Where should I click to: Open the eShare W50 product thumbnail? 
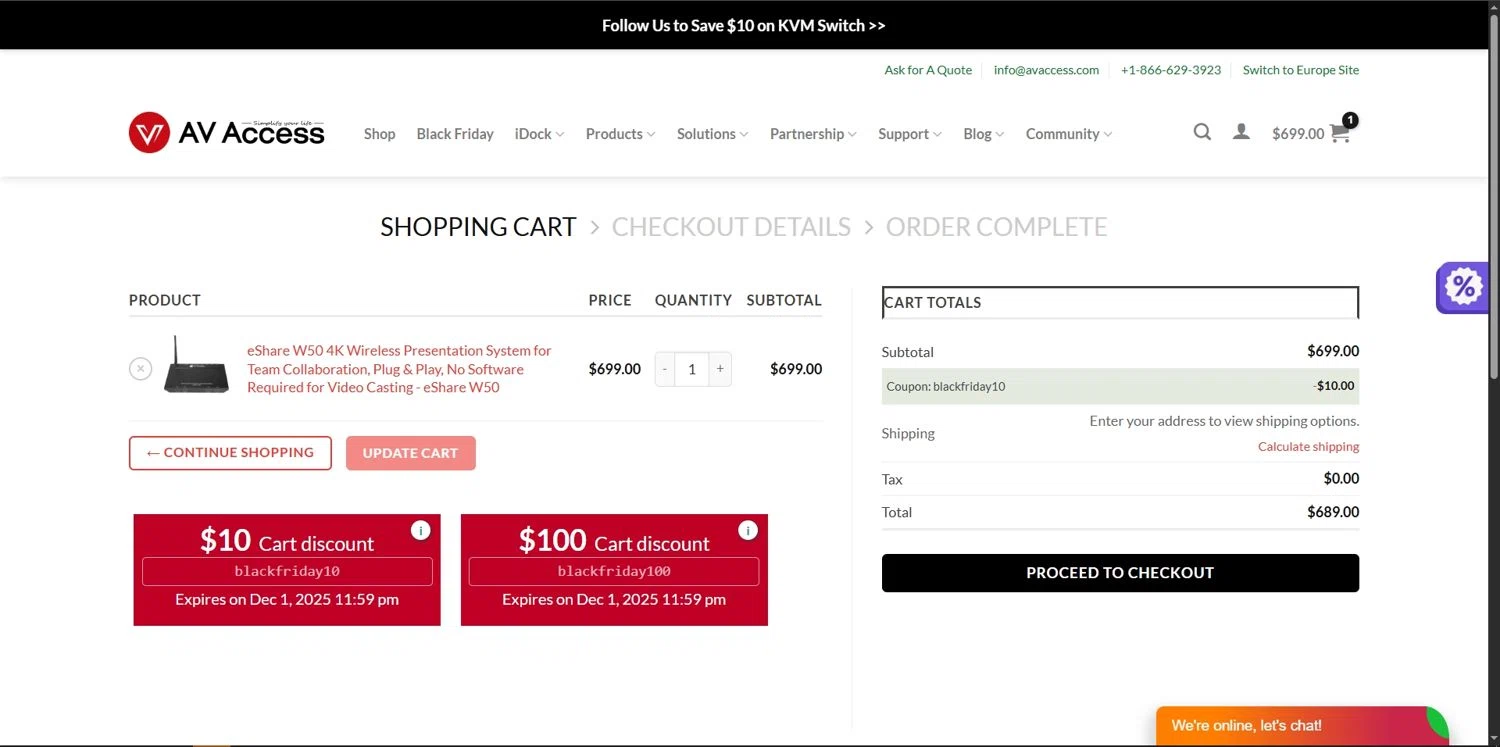(196, 365)
